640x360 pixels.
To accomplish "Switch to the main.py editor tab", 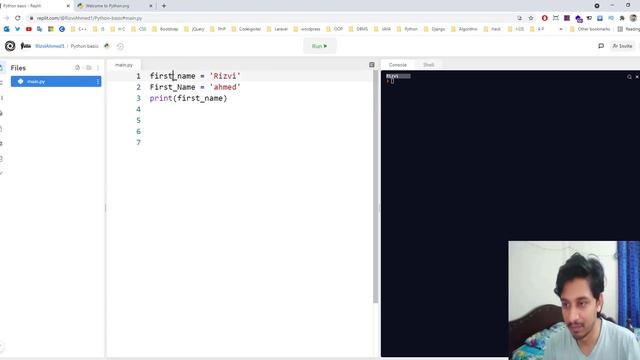I will pyautogui.click(x=124, y=65).
